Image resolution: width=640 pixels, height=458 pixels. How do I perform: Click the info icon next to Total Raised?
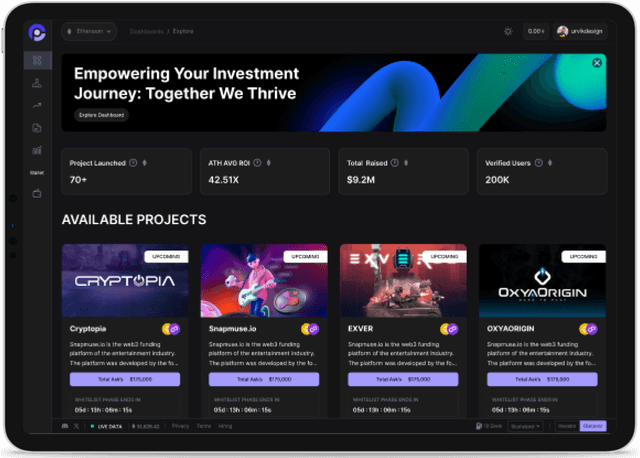(x=395, y=163)
